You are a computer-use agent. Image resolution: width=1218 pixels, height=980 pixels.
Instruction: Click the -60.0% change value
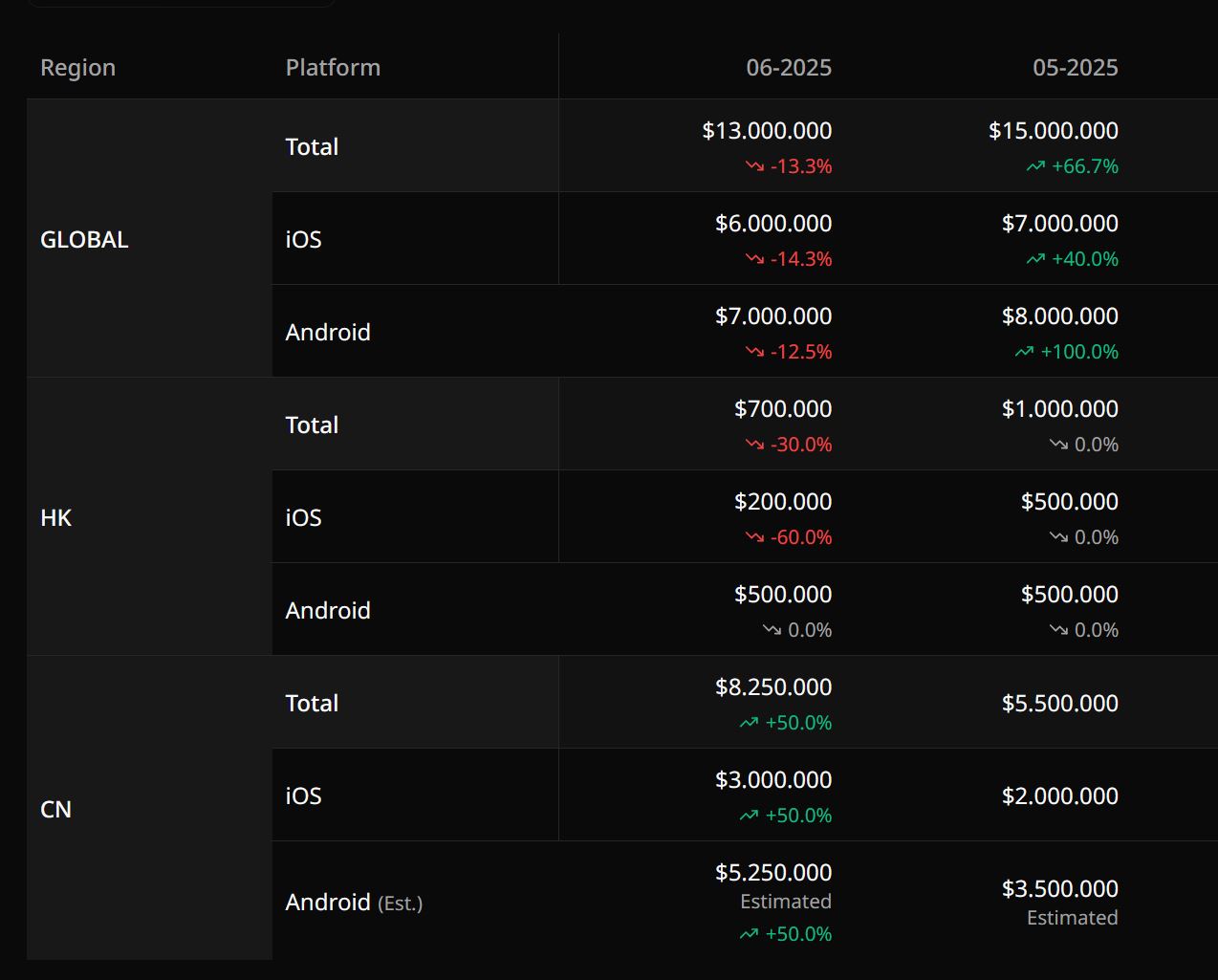[801, 537]
